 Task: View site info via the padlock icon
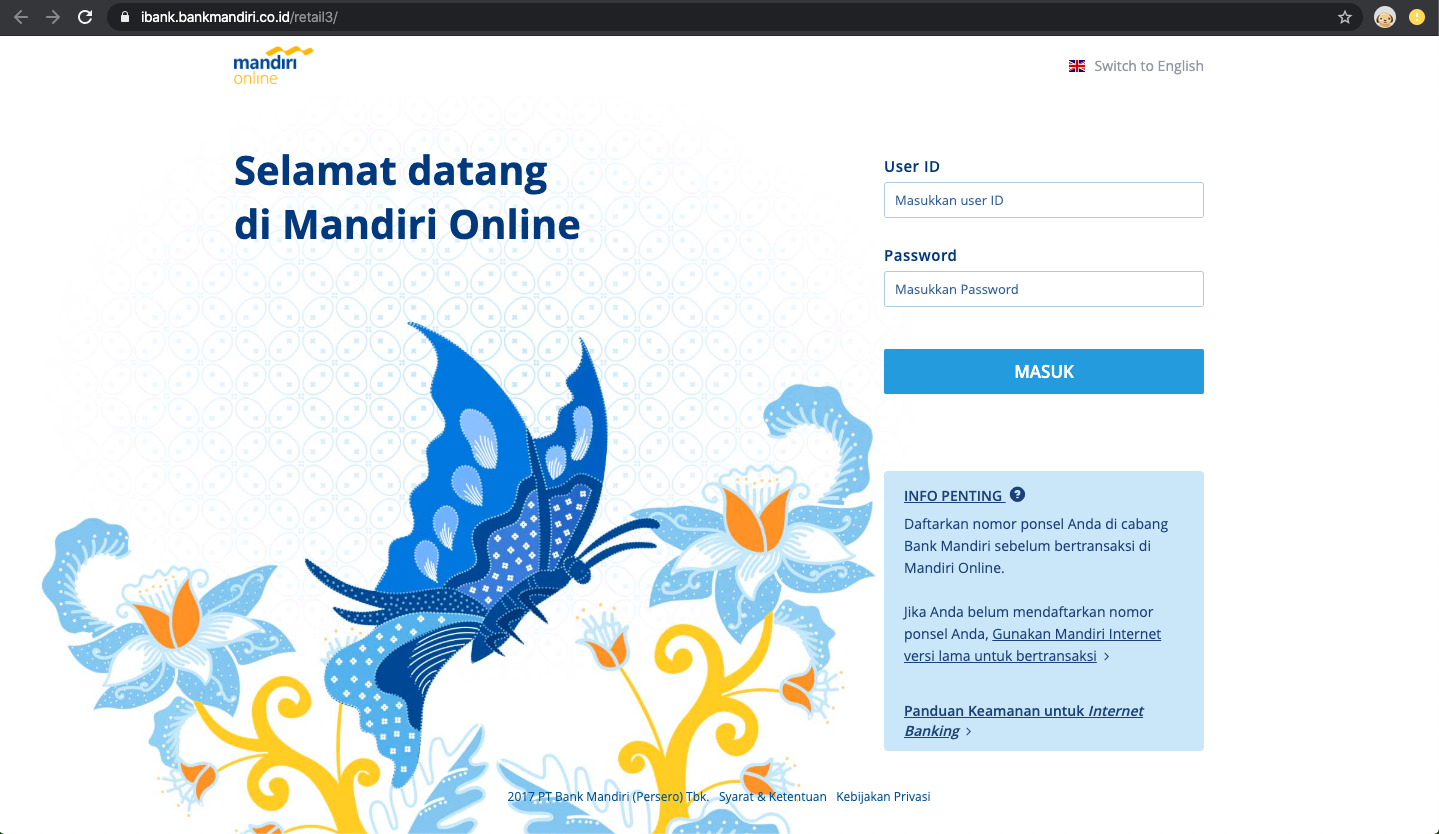(x=125, y=17)
